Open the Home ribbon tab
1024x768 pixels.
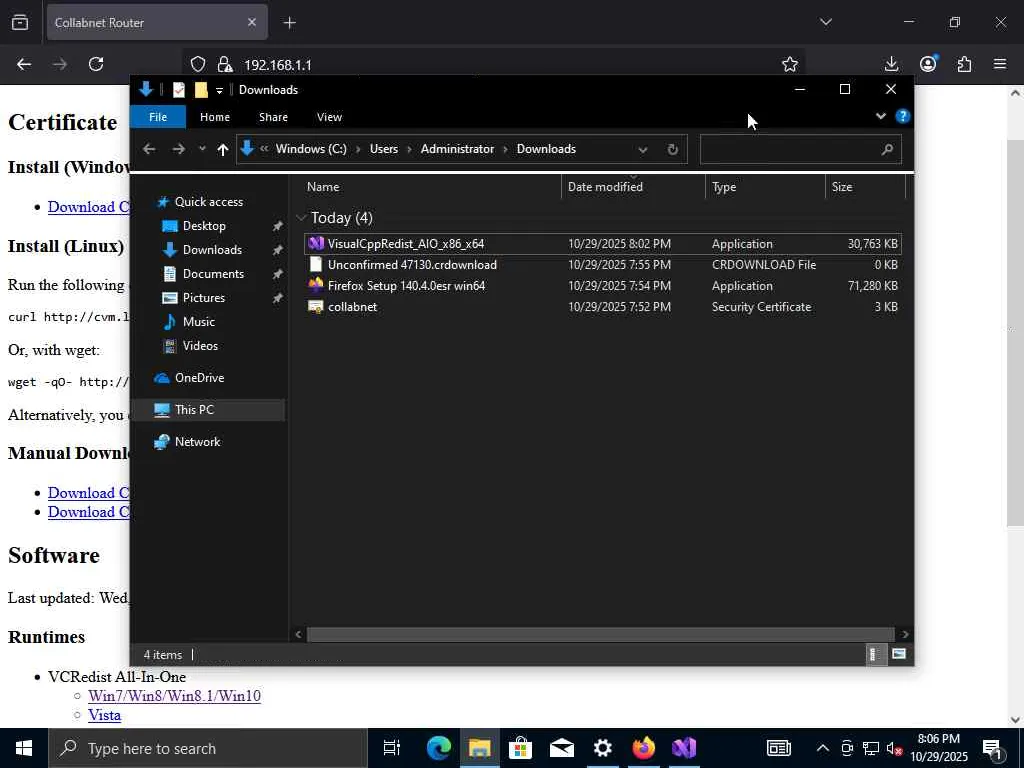[215, 117]
